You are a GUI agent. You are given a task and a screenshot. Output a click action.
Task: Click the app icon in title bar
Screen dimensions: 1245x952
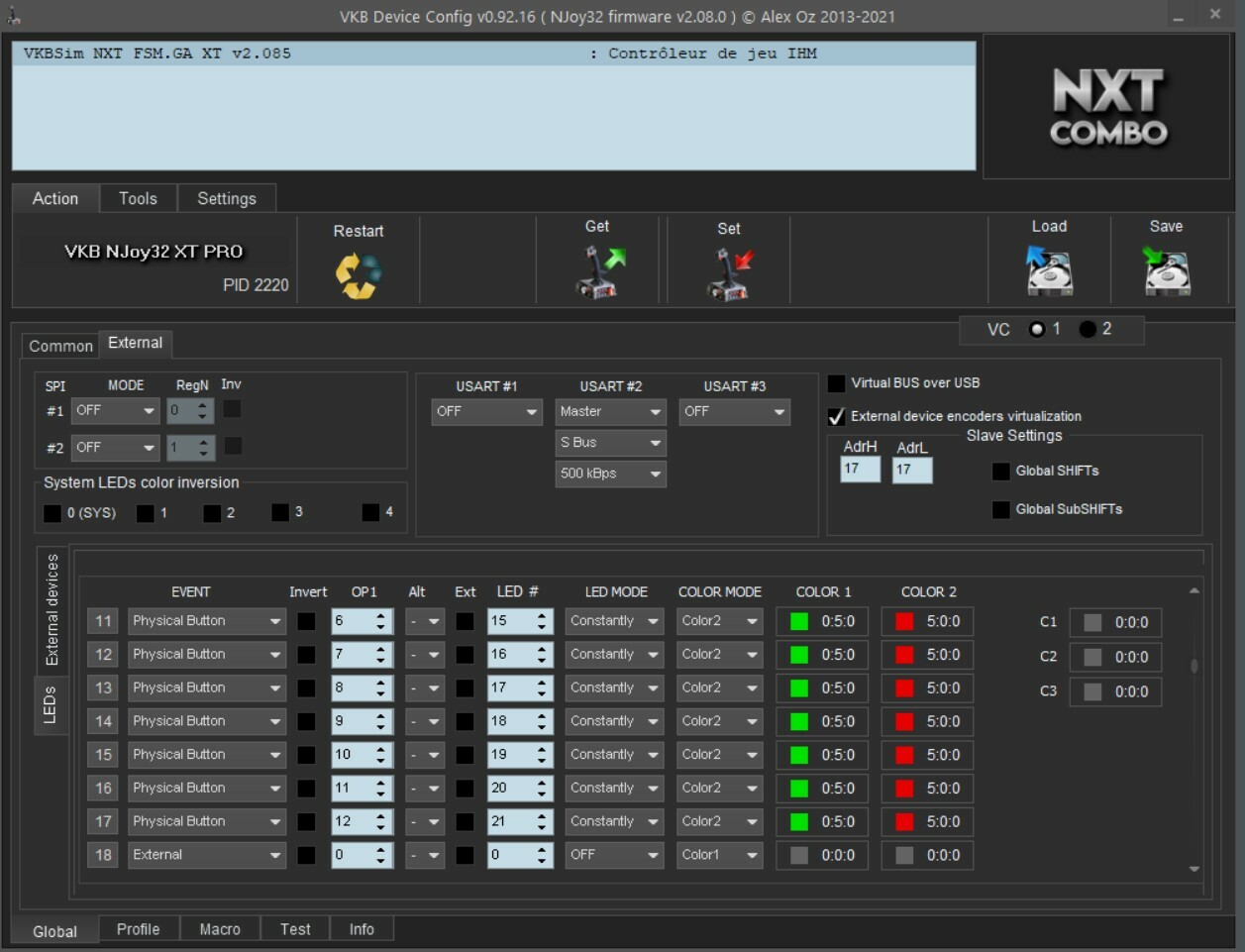(14, 17)
